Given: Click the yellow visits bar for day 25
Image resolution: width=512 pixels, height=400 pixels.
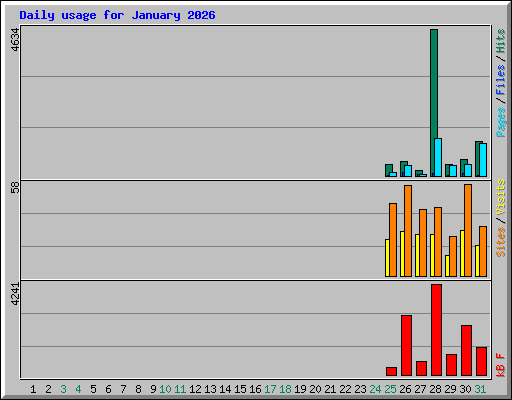Looking at the screenshot, I should coord(387,258).
